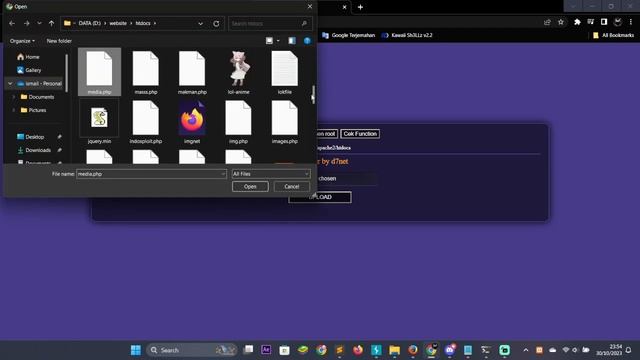This screenshot has height=360, width=640.
Task: Click the taskbar Search box
Action: point(192,350)
